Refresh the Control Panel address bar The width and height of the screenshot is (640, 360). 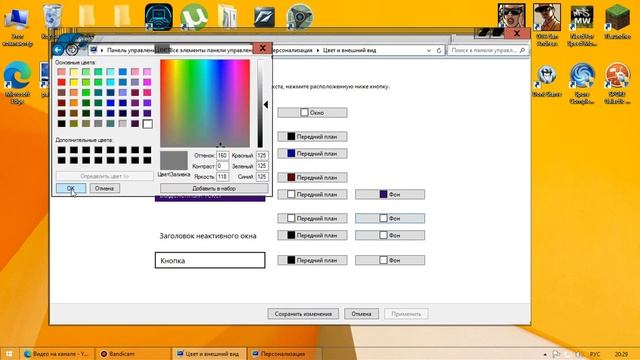click(439, 50)
